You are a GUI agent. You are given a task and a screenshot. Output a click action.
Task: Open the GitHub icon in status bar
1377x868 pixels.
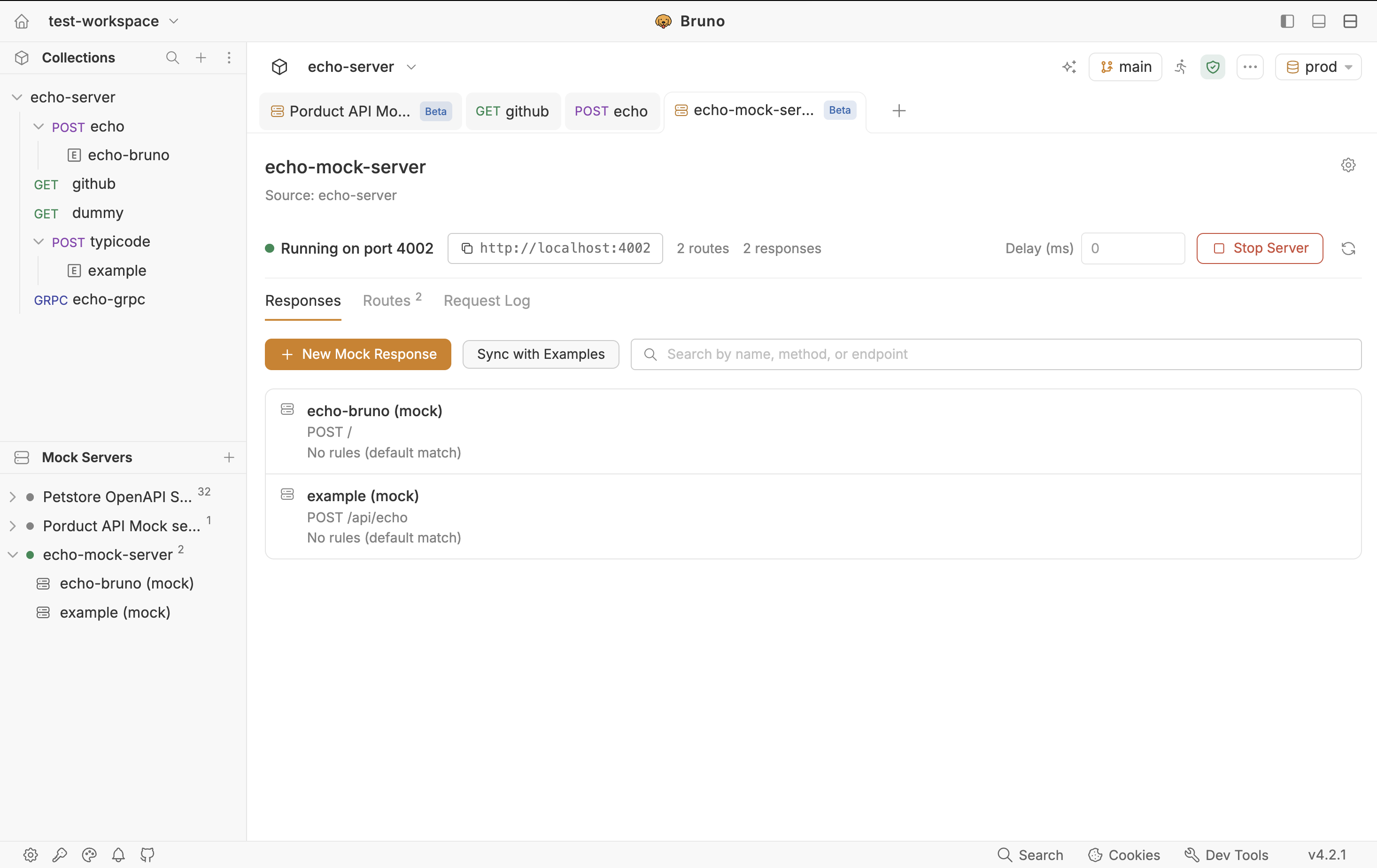[147, 855]
